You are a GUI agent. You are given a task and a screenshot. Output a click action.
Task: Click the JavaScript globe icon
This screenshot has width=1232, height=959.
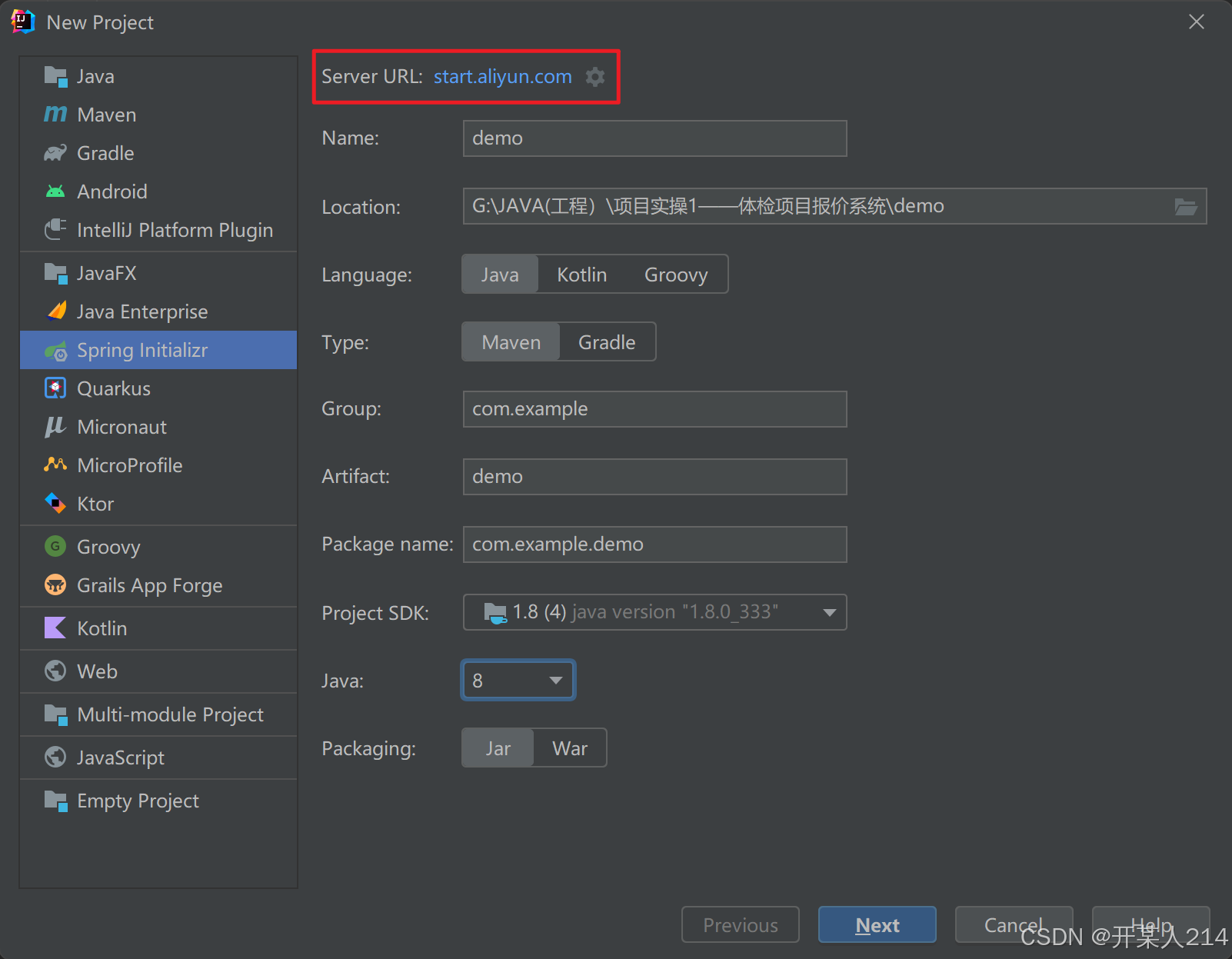point(55,758)
